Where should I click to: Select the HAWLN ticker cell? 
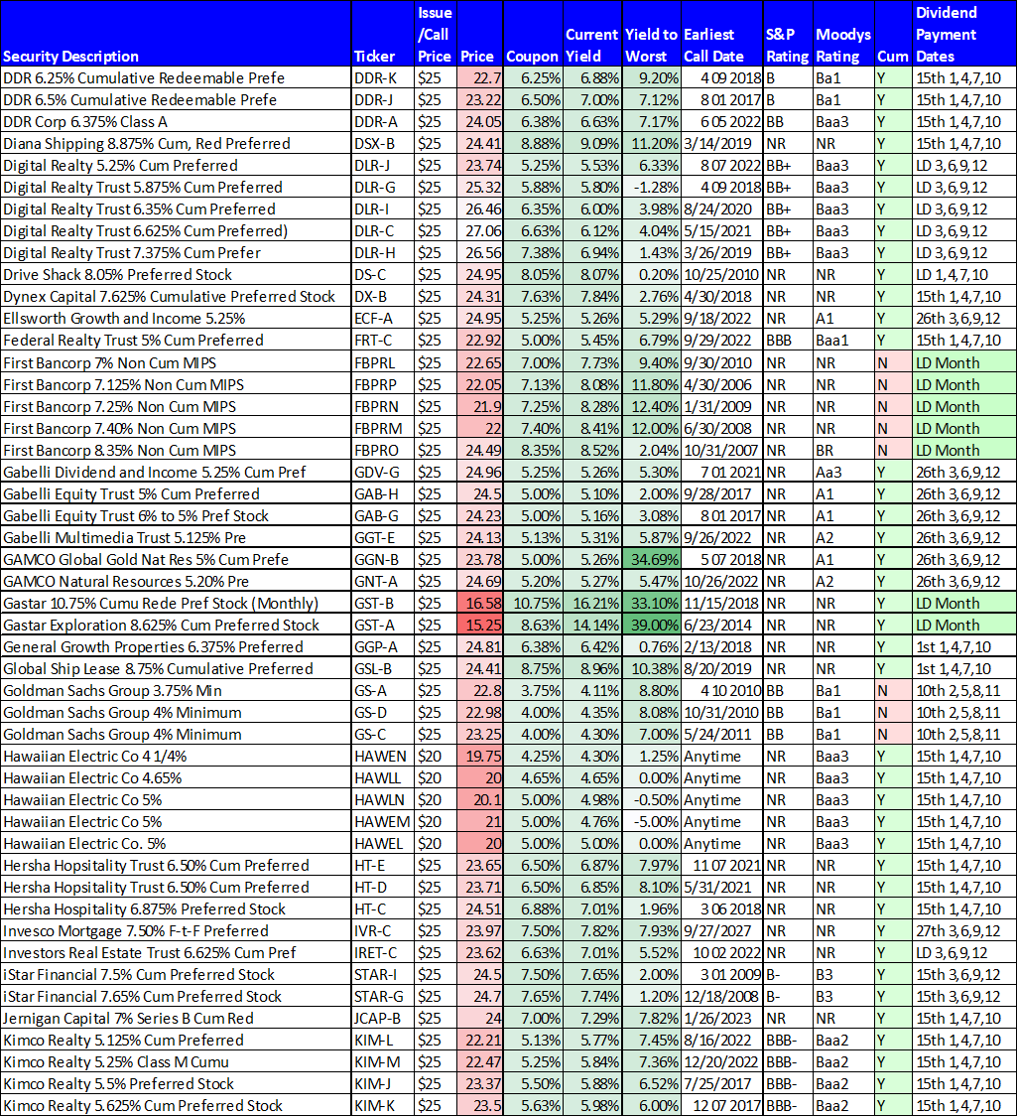[x=383, y=800]
